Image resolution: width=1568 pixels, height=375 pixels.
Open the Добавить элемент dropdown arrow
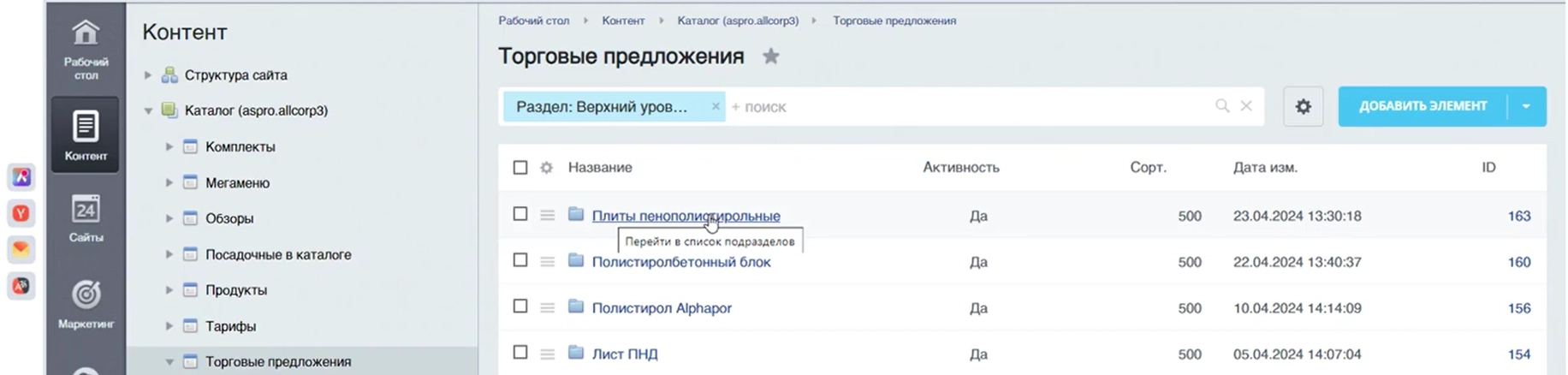(x=1526, y=106)
